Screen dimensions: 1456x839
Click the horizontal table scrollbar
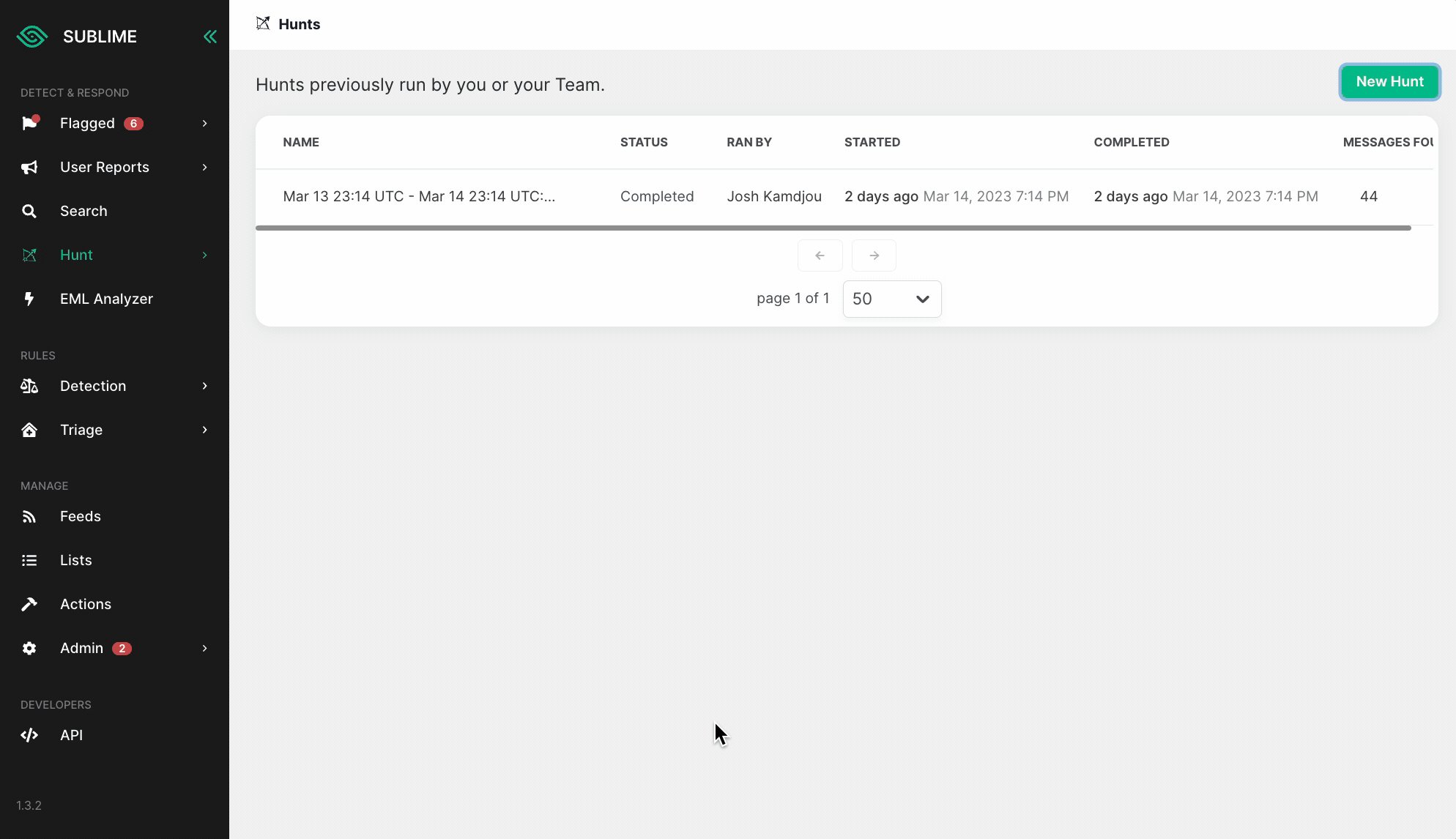point(833,228)
